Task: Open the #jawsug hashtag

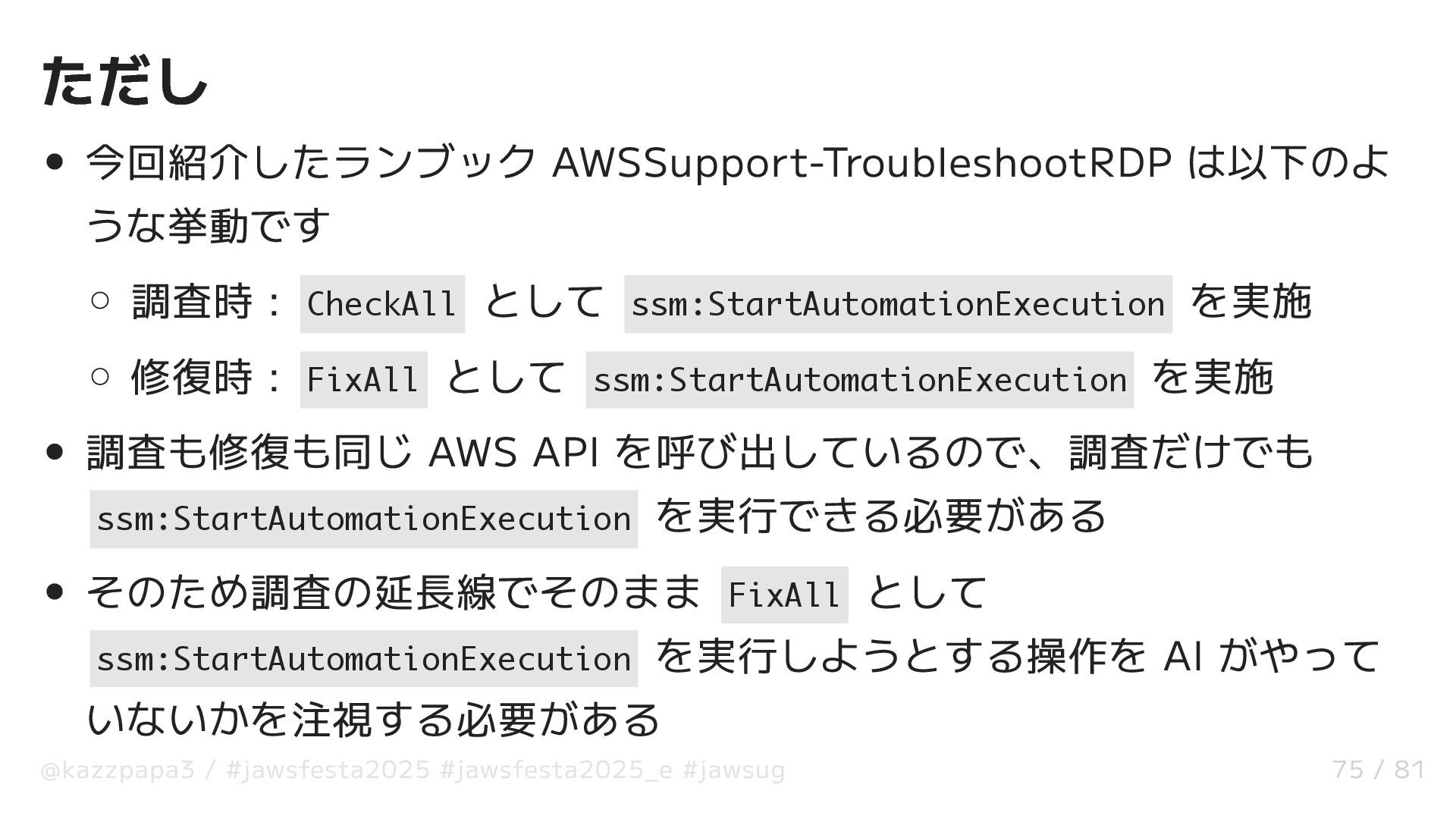Action: coord(733,770)
